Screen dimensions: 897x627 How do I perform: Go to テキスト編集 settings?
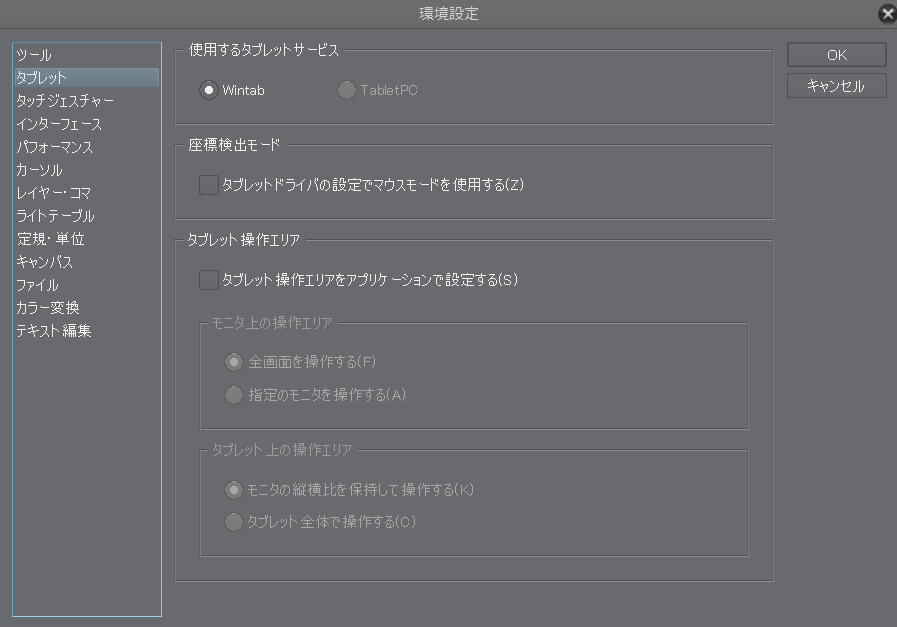54,331
